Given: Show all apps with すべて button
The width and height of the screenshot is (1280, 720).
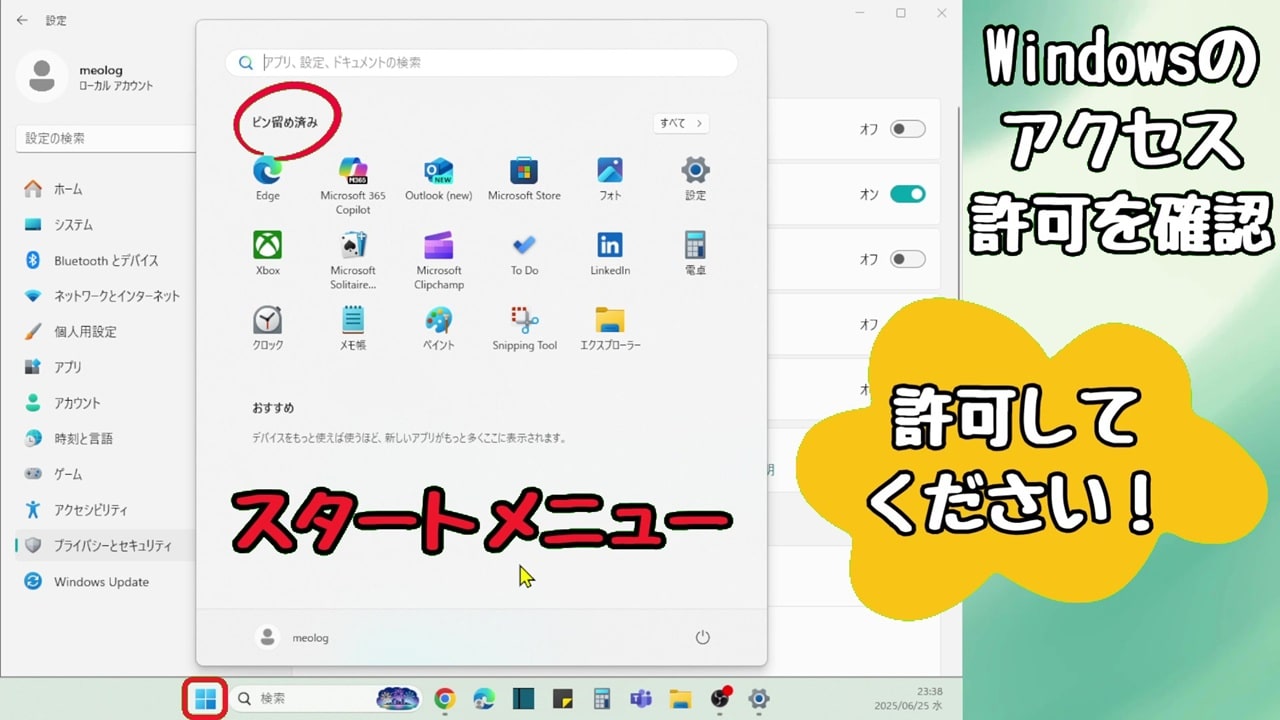Looking at the screenshot, I should (681, 123).
